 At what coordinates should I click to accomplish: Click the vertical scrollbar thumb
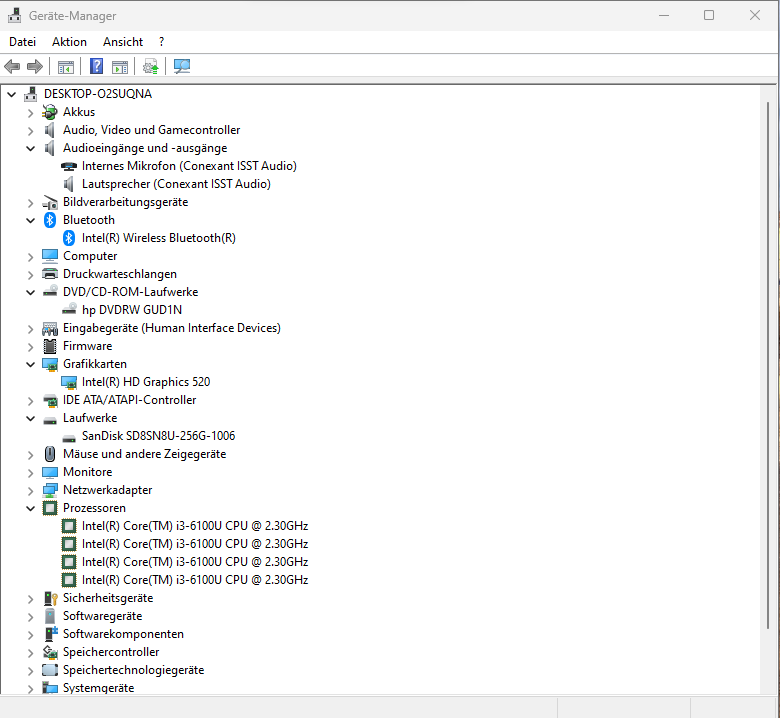768,366
